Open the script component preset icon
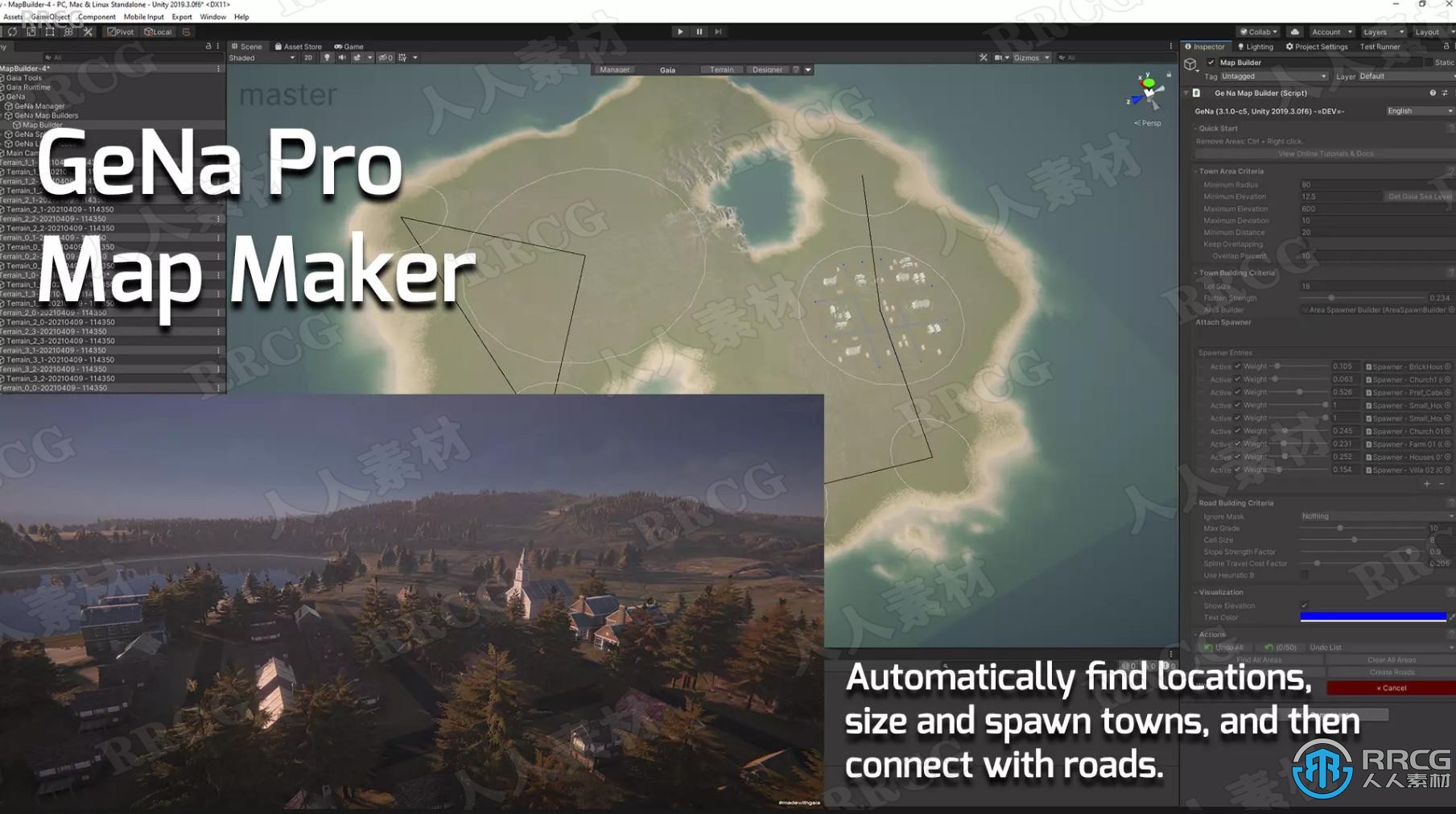Screen dimensions: 1456x814 [1445, 93]
